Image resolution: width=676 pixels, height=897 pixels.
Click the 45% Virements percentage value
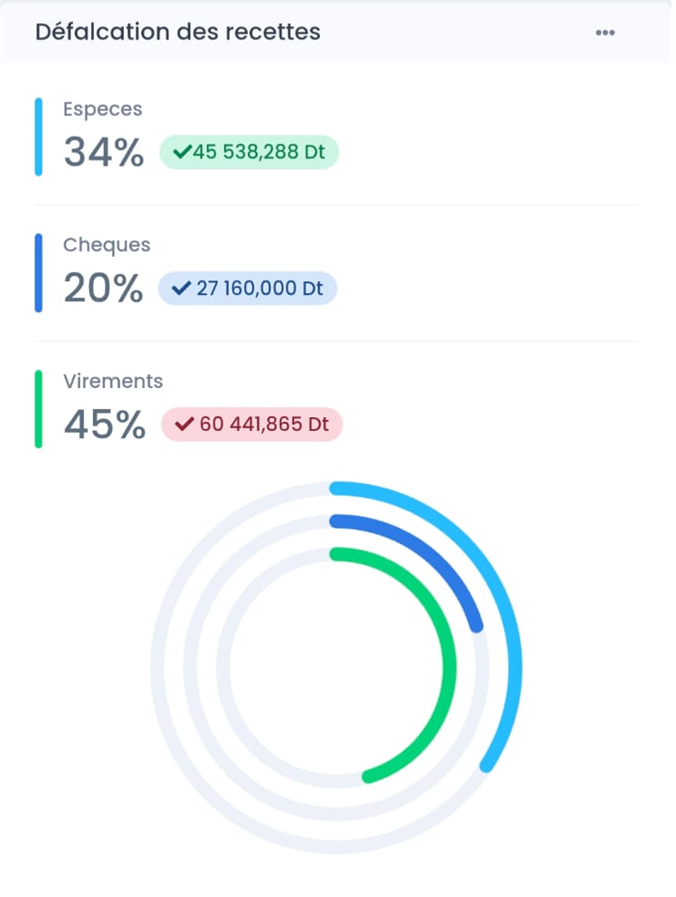tap(104, 425)
